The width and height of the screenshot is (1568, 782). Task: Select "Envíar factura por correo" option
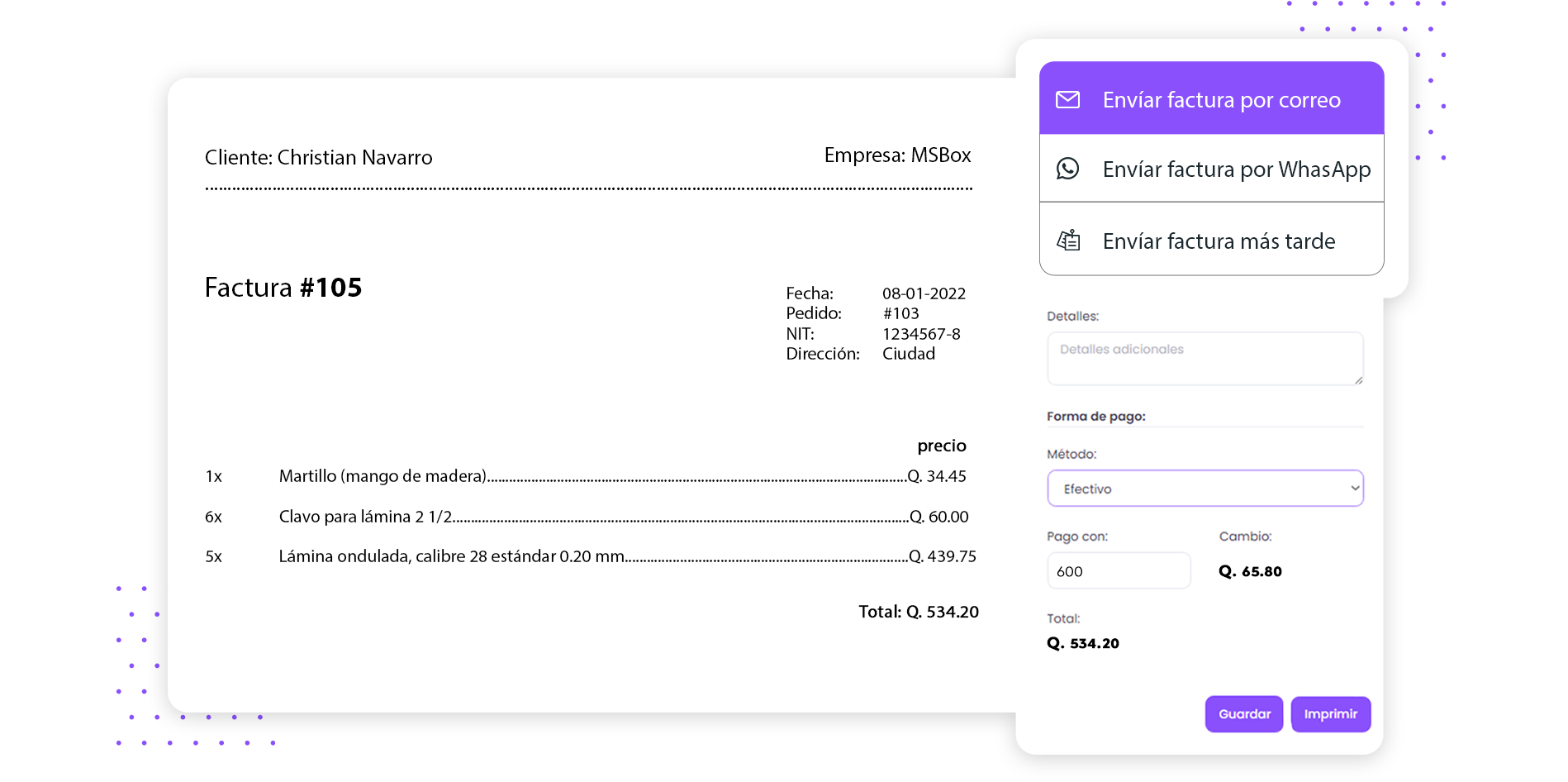click(x=1221, y=100)
